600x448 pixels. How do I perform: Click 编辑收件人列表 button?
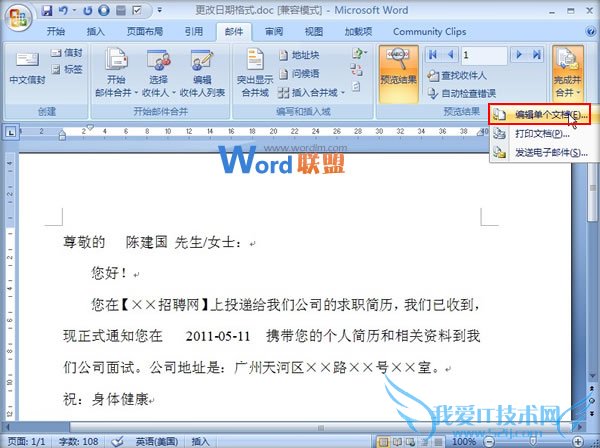tap(202, 72)
